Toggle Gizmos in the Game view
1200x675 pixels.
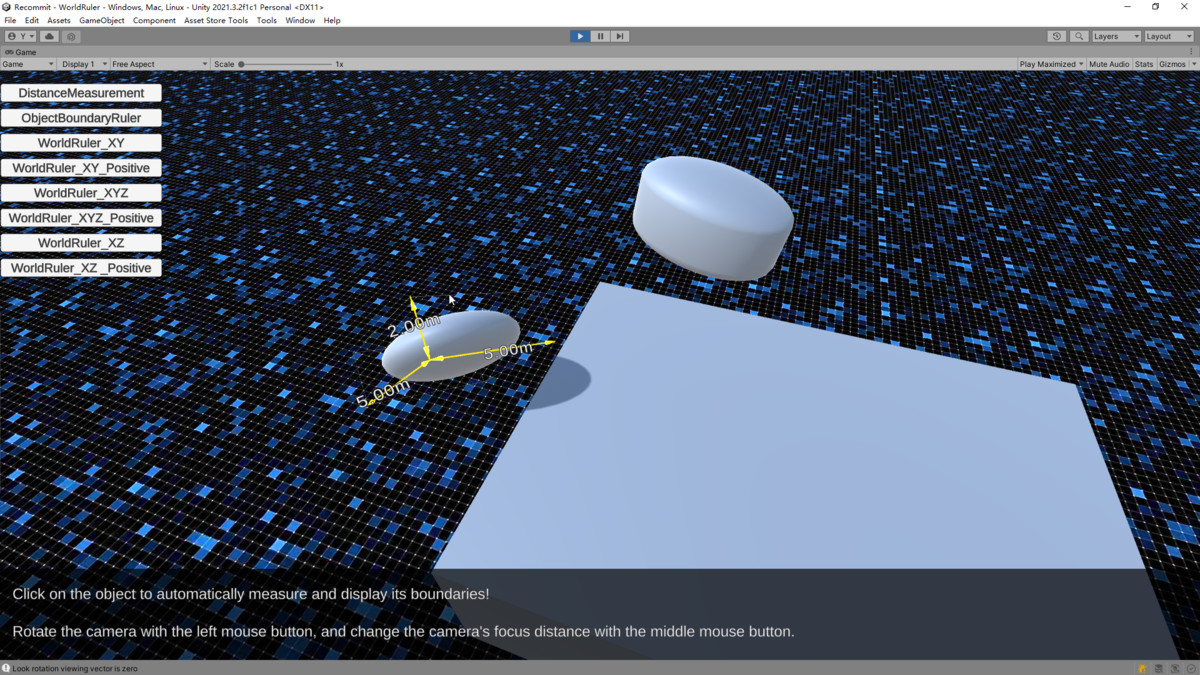(x=1172, y=64)
